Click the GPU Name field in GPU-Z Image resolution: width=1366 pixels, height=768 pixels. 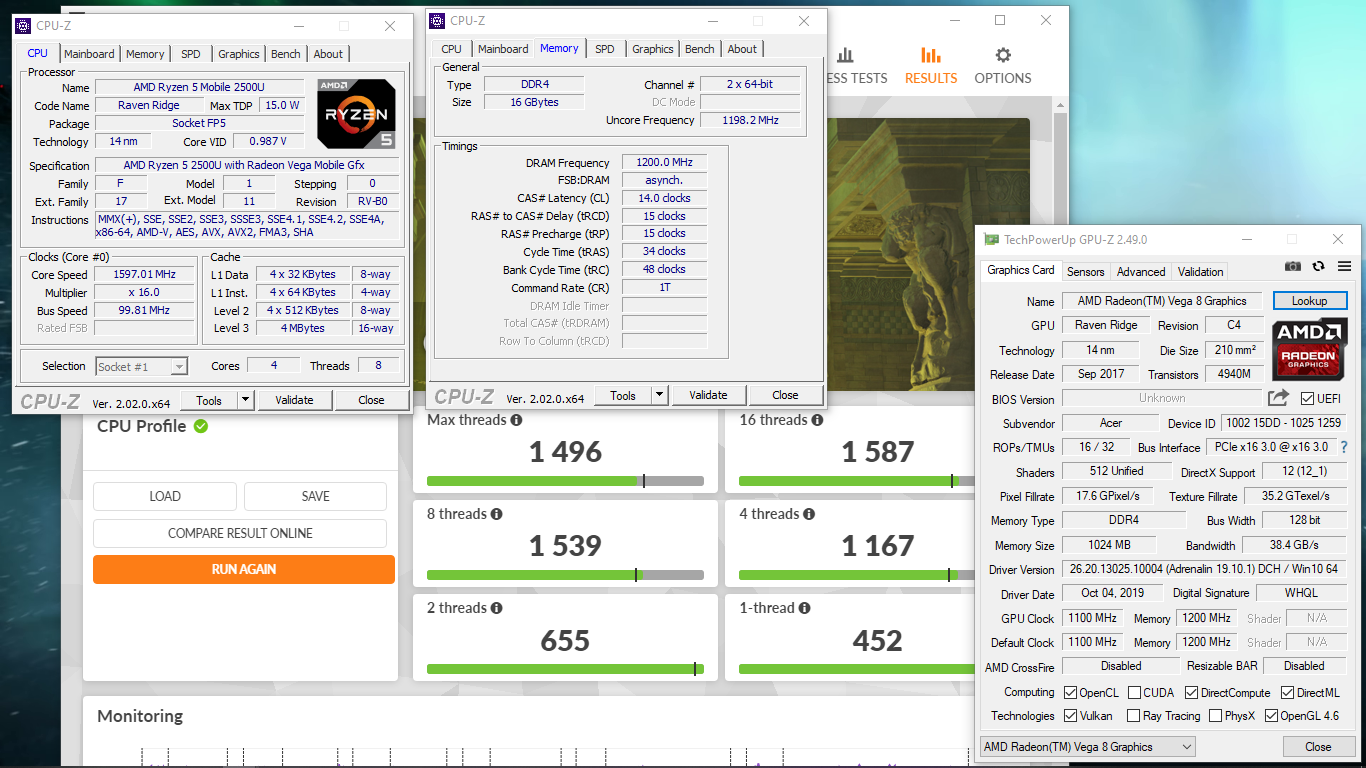[1162, 301]
